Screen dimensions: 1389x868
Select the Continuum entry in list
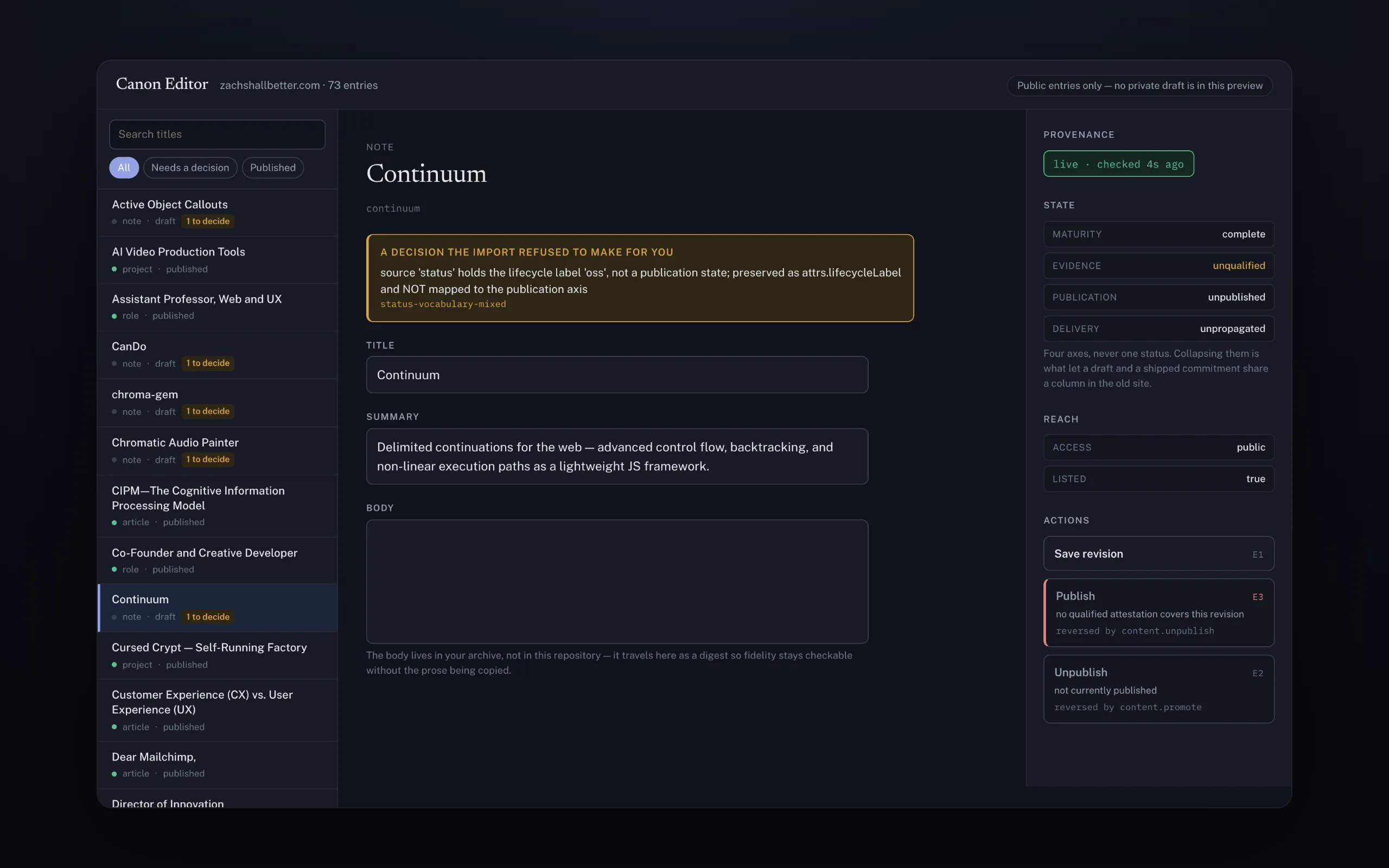pos(218,608)
